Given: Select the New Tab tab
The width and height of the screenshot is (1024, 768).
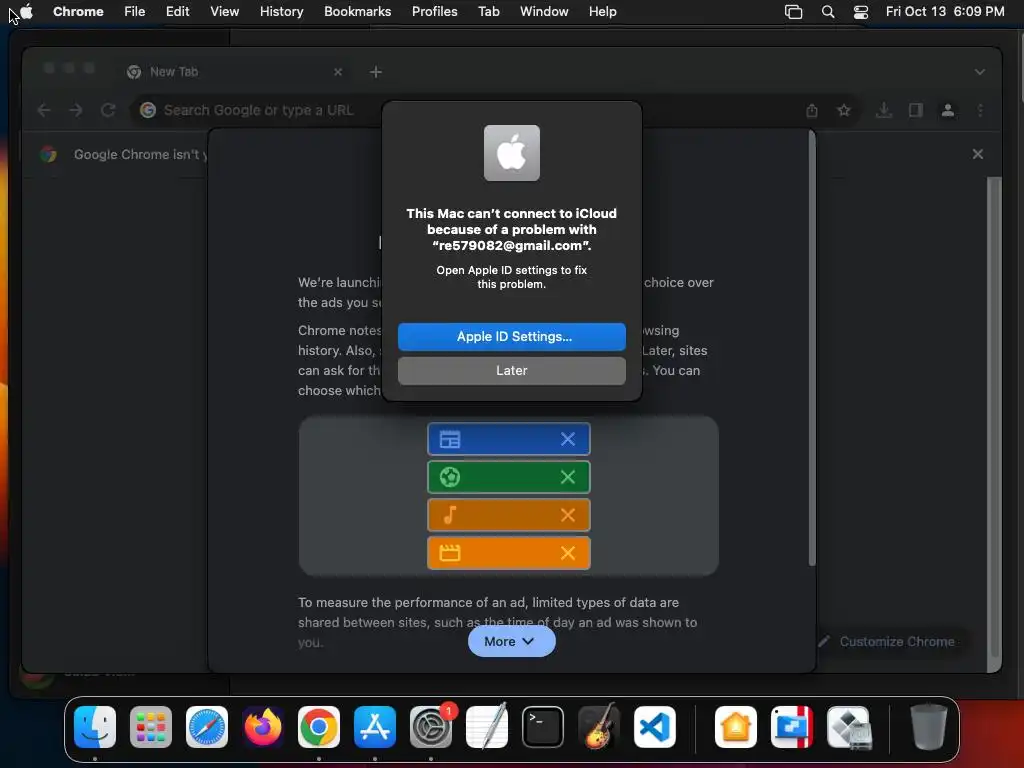Looking at the screenshot, I should pyautogui.click(x=235, y=72).
